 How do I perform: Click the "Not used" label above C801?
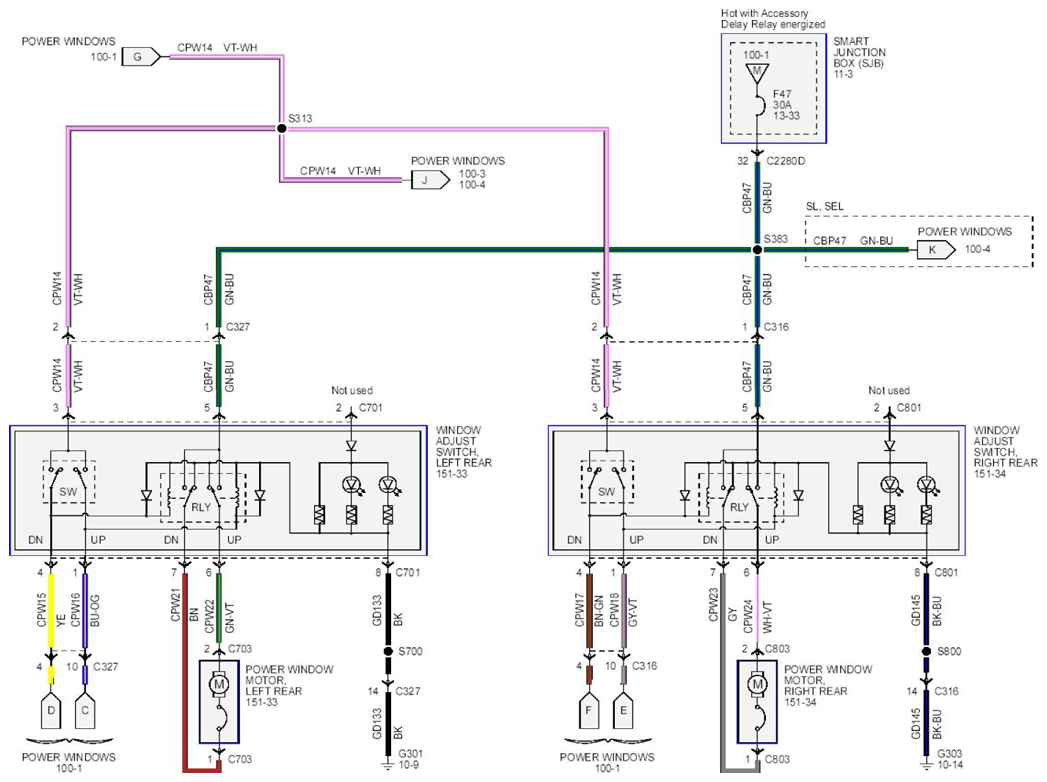point(889,390)
